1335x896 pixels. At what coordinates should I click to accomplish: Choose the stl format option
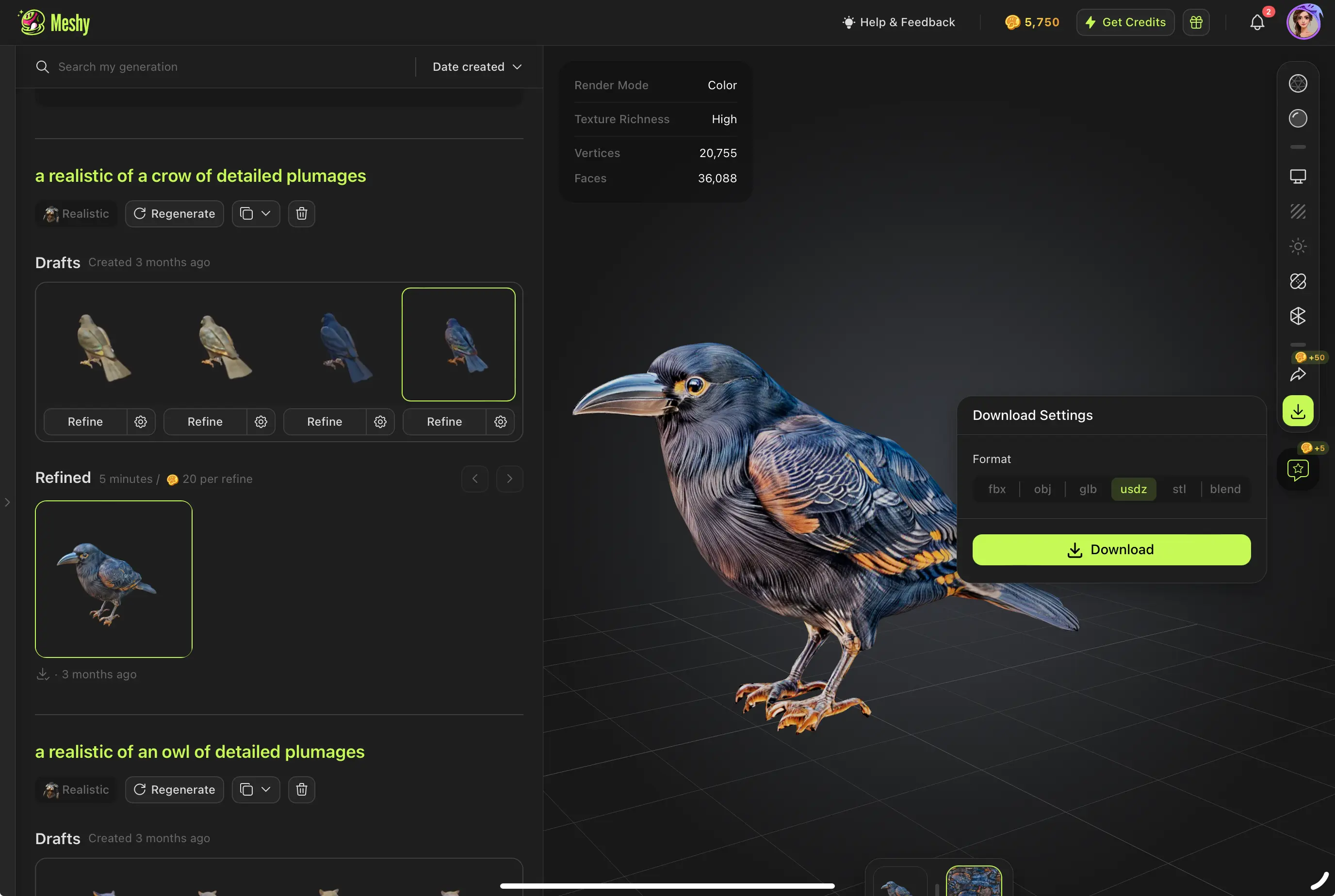(1178, 489)
